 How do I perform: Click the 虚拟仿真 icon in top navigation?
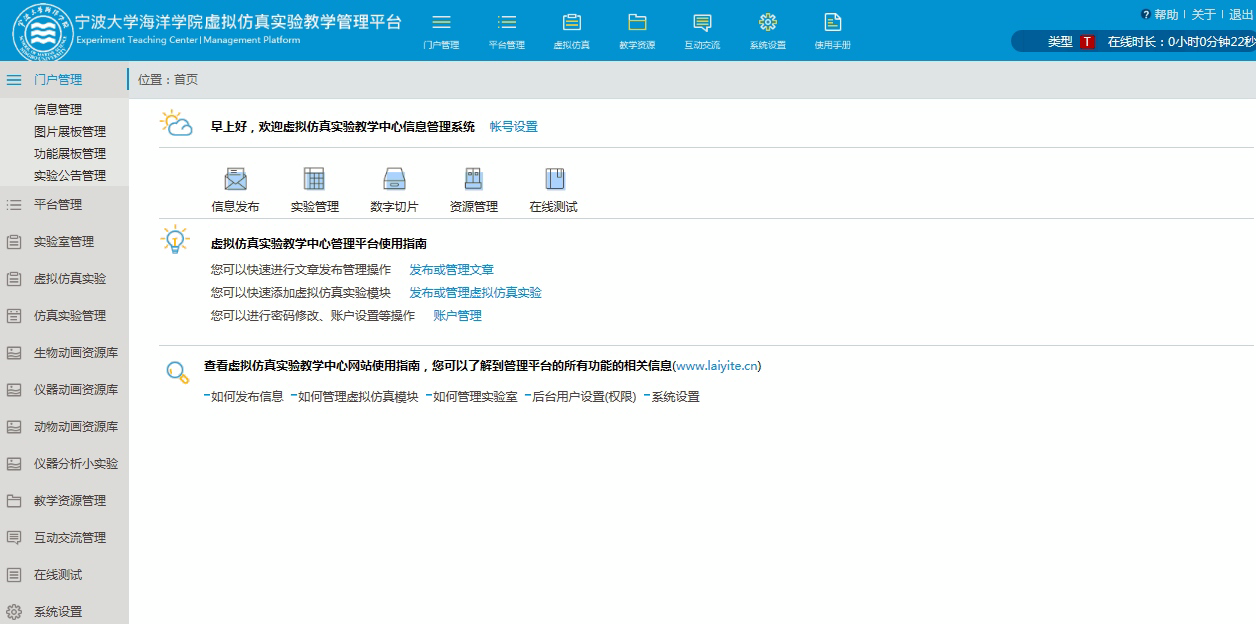point(571,23)
